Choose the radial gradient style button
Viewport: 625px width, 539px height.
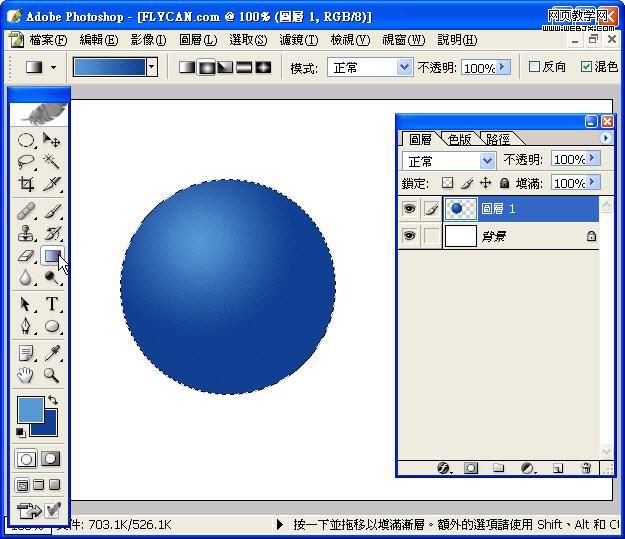(206, 67)
